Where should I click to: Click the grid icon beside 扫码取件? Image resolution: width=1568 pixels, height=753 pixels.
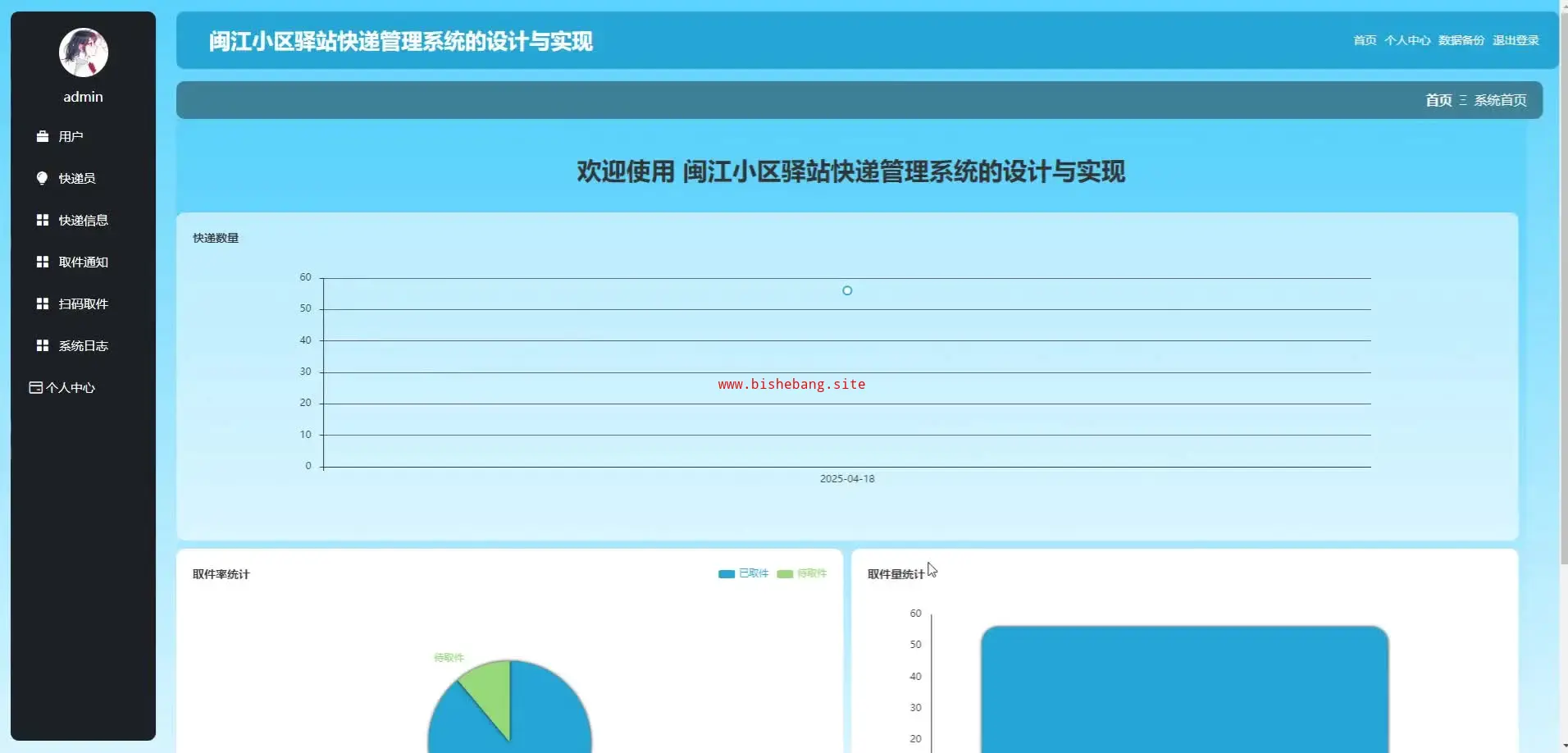coord(43,303)
